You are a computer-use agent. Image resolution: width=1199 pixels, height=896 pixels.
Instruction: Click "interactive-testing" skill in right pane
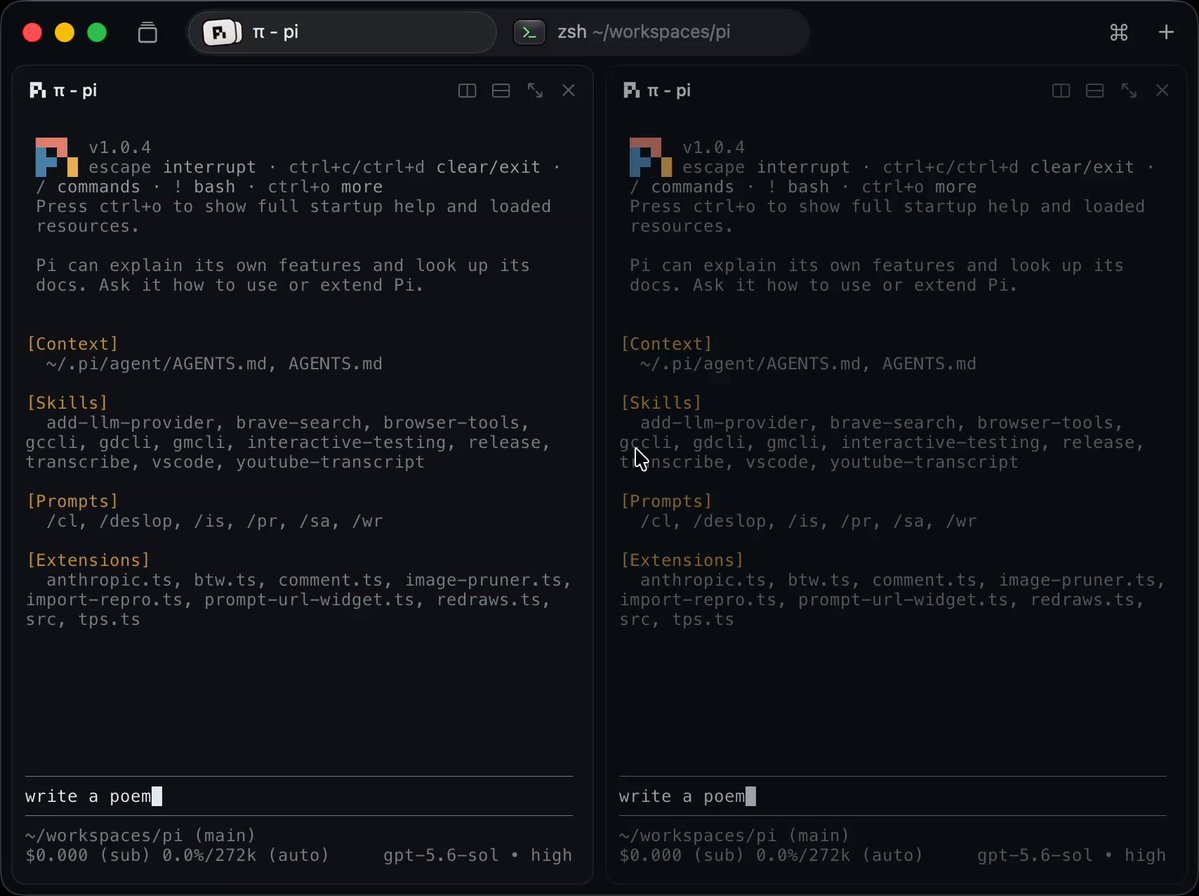pos(940,443)
